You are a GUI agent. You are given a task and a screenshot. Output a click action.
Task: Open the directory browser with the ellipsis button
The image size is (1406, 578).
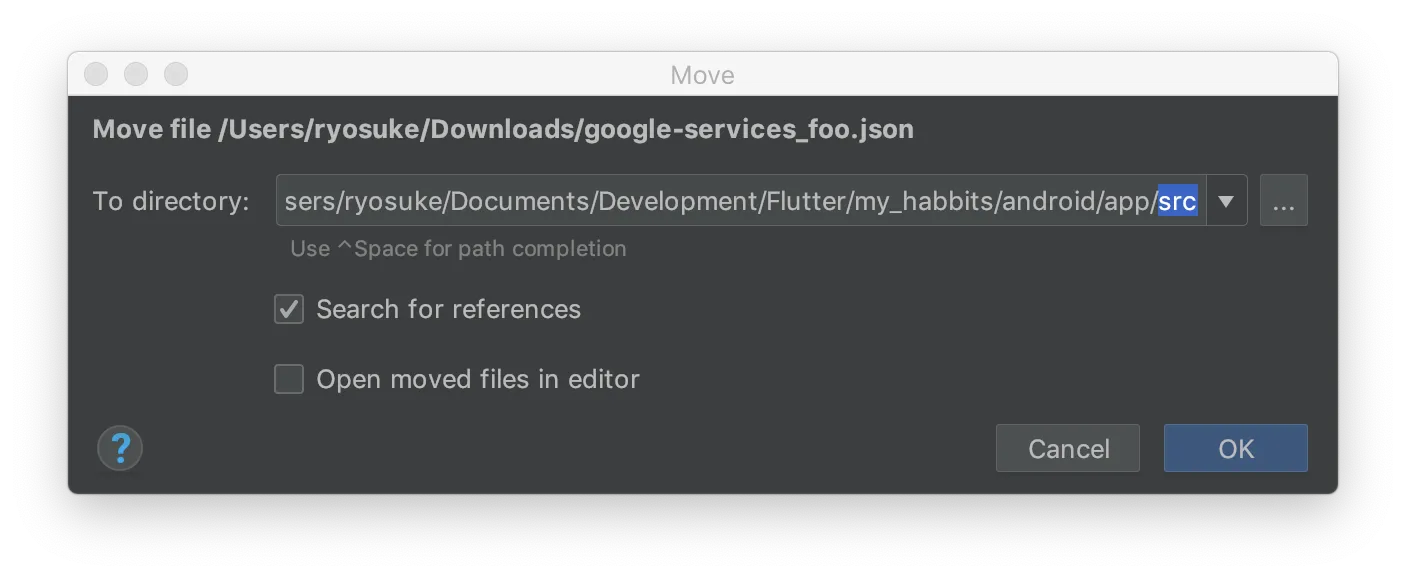[1283, 201]
